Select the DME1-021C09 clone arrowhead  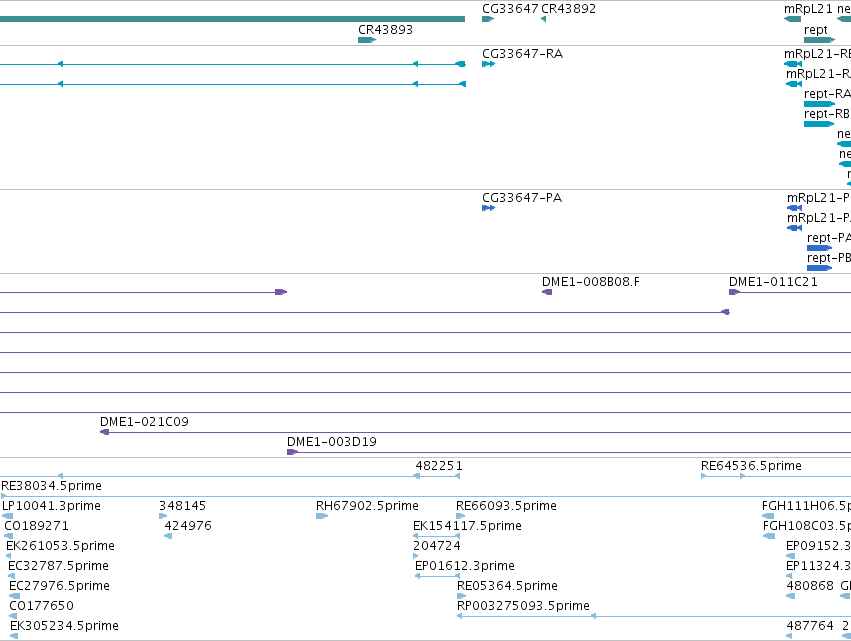[x=105, y=432]
